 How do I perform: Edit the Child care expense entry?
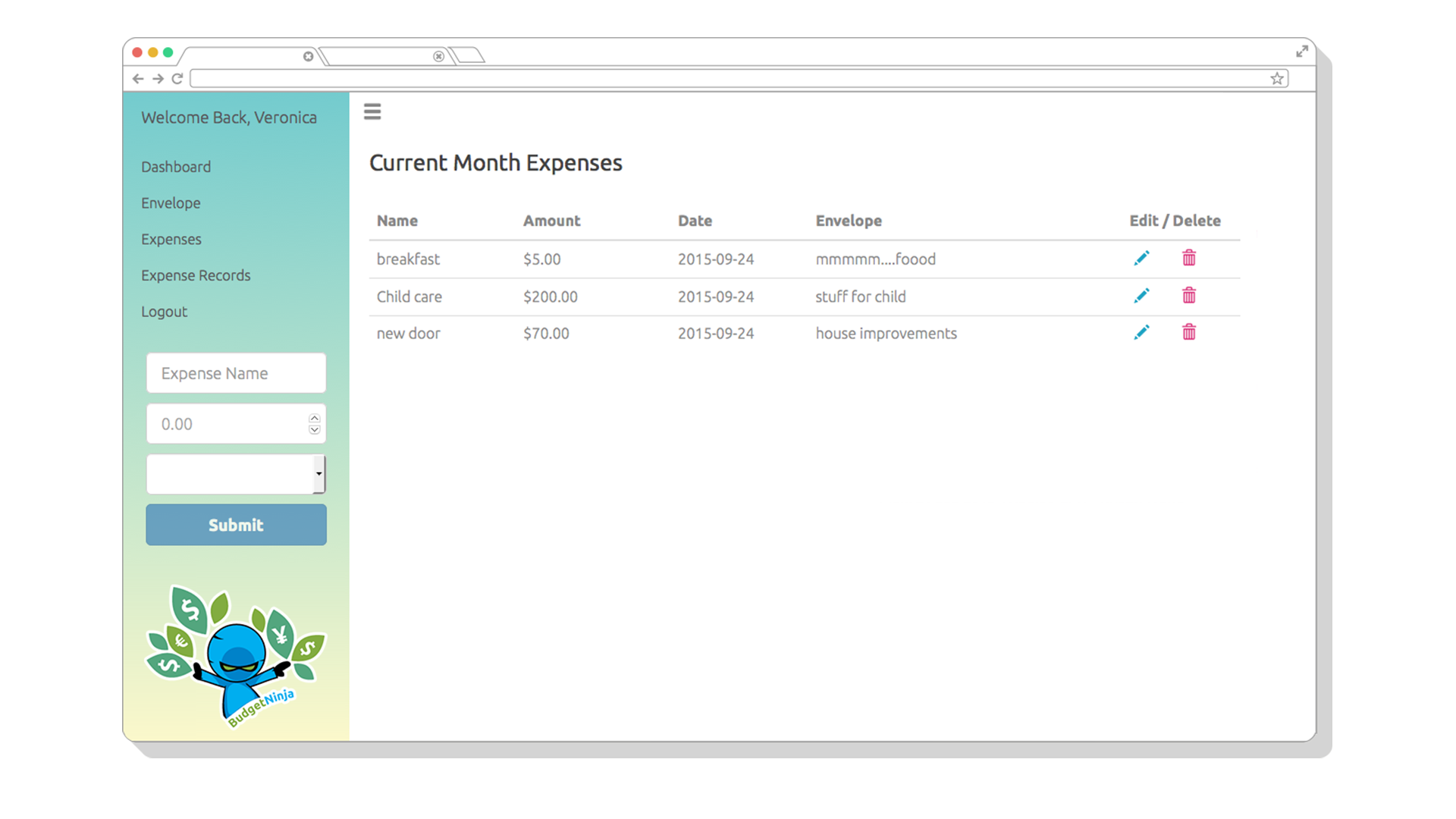(x=1141, y=296)
